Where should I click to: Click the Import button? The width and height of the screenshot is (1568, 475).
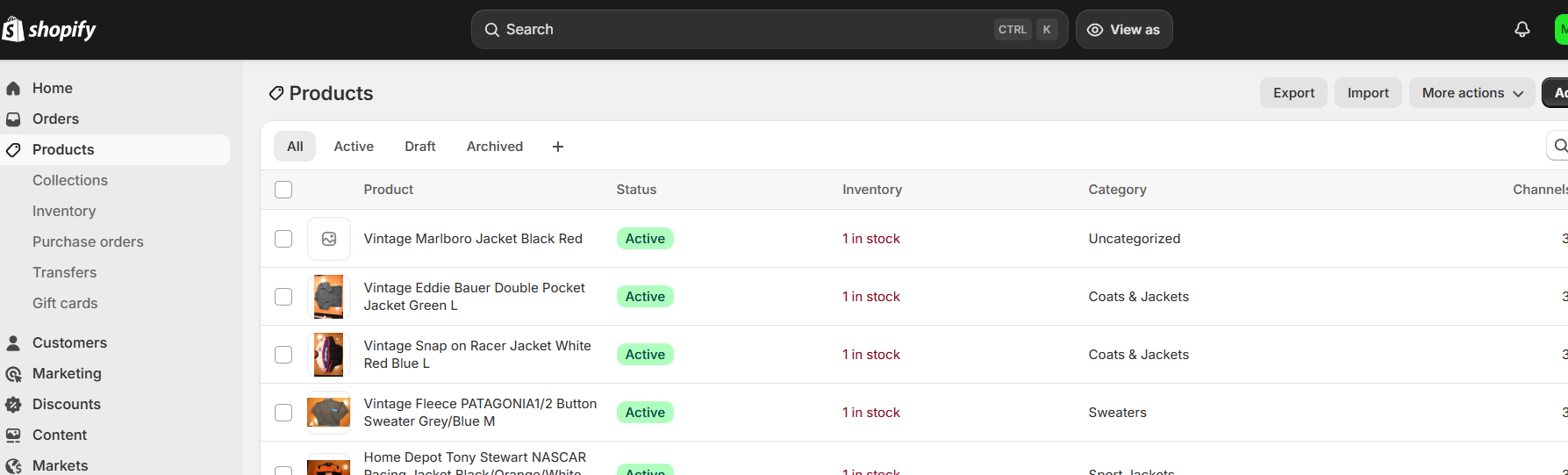pos(1368,93)
